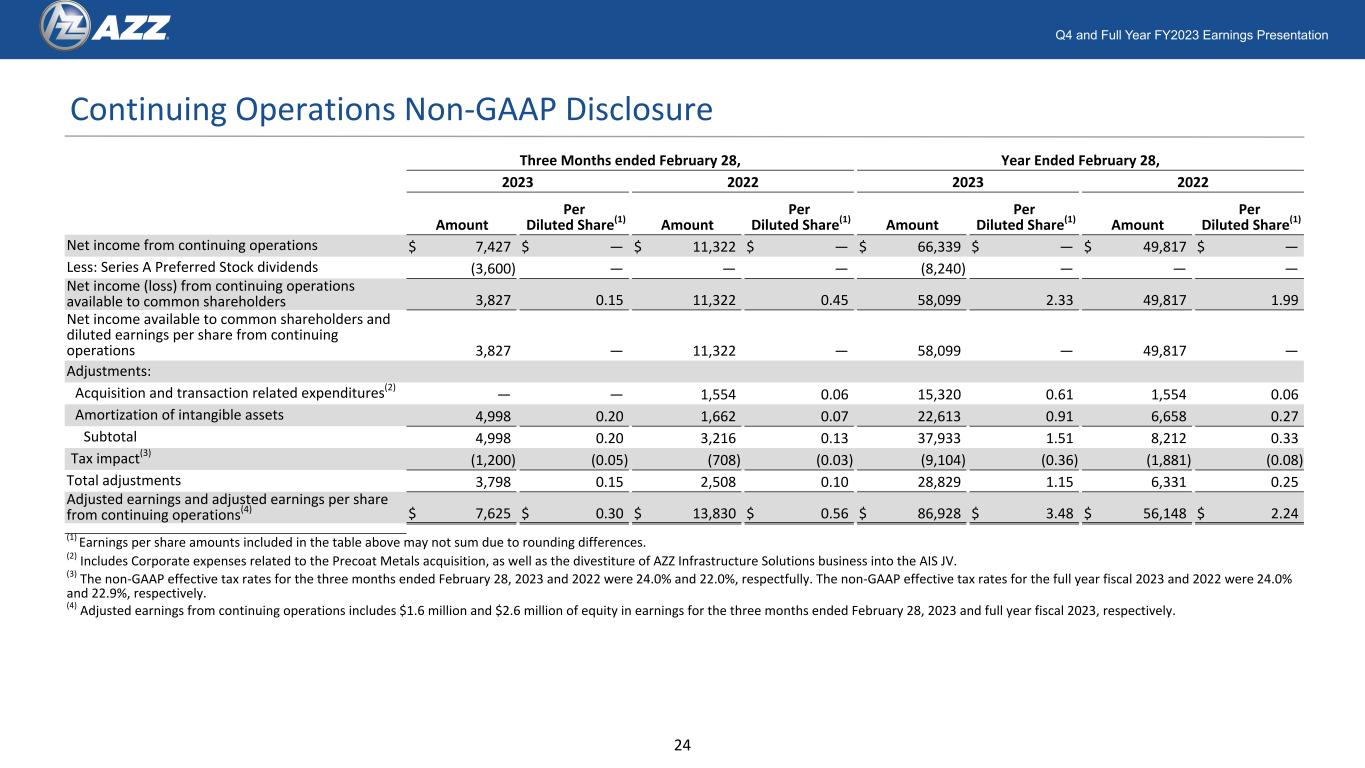This screenshot has width=1365, height=768.
Task: Select the Amortization of intangible assets row label
Action: pyautogui.click(x=179, y=414)
